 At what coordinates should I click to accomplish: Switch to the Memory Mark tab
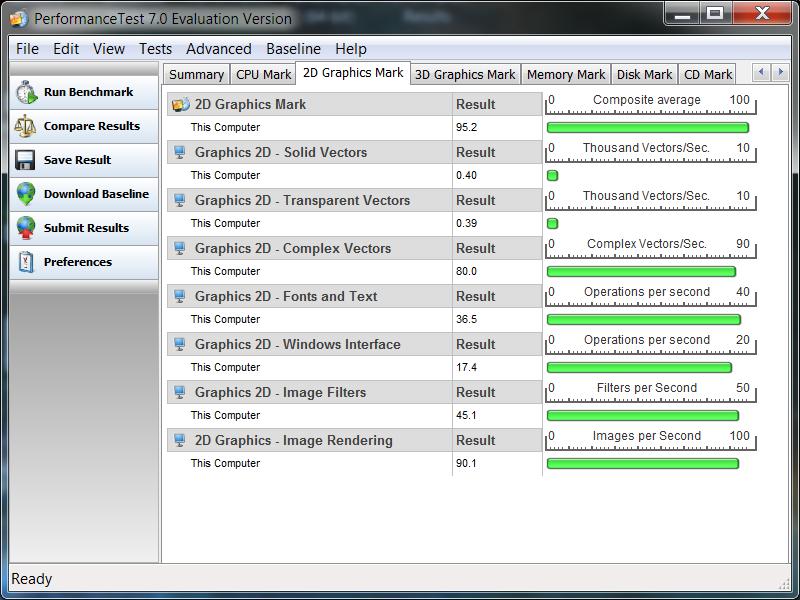[566, 74]
